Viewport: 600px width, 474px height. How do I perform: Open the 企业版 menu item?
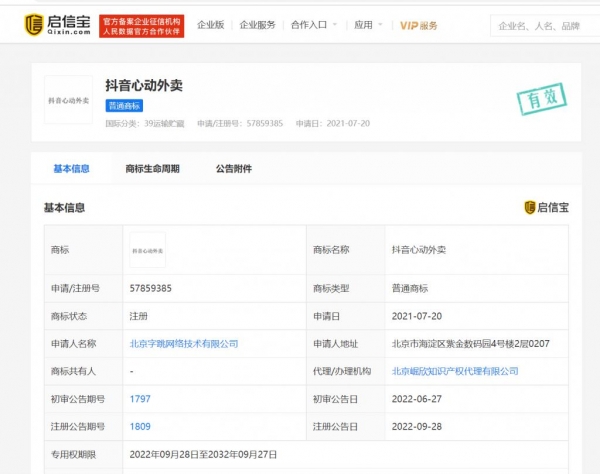click(210, 25)
